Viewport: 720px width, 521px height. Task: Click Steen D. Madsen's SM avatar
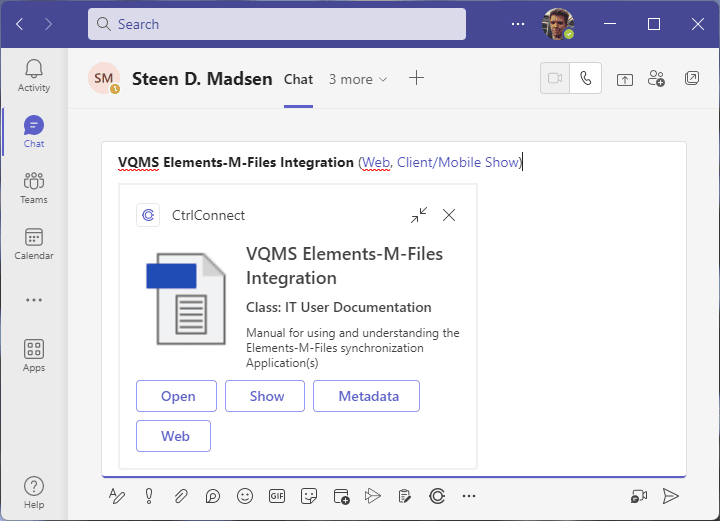click(104, 78)
